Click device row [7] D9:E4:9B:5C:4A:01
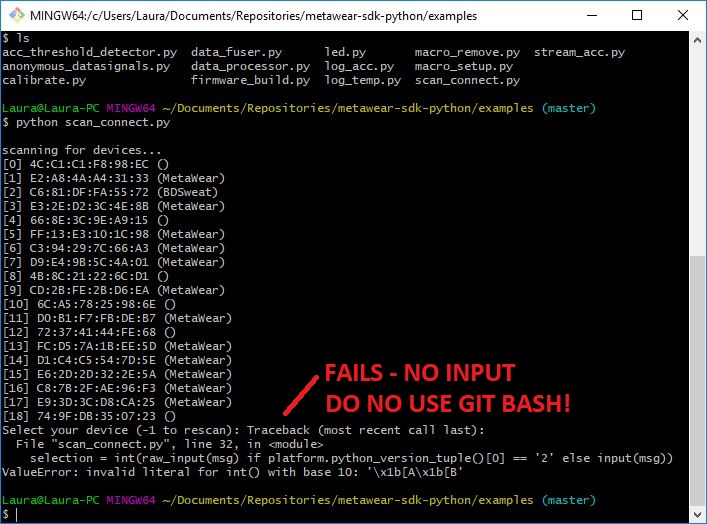707x524 pixels. pos(114,262)
